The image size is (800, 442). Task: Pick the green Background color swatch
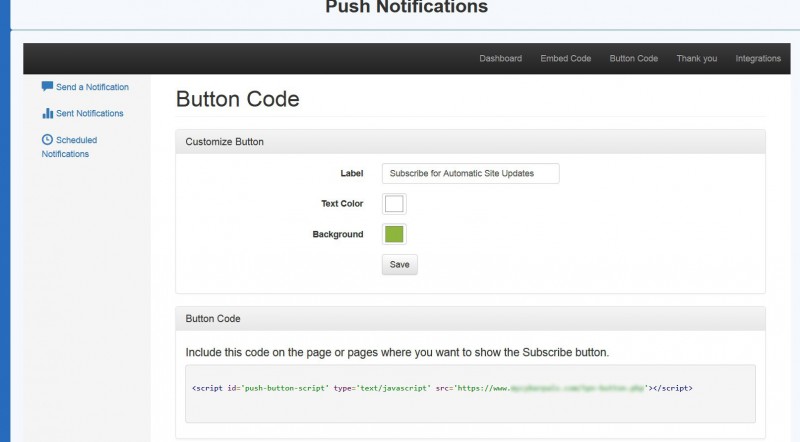pyautogui.click(x=394, y=234)
